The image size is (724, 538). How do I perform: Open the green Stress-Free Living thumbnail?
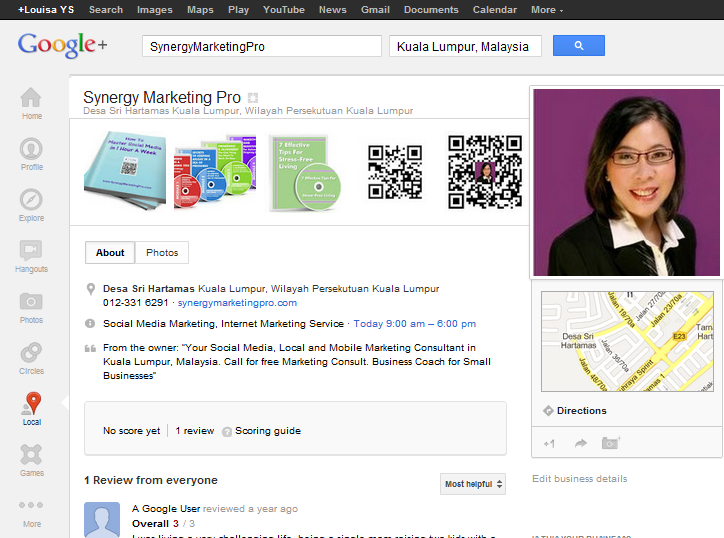tap(305, 173)
